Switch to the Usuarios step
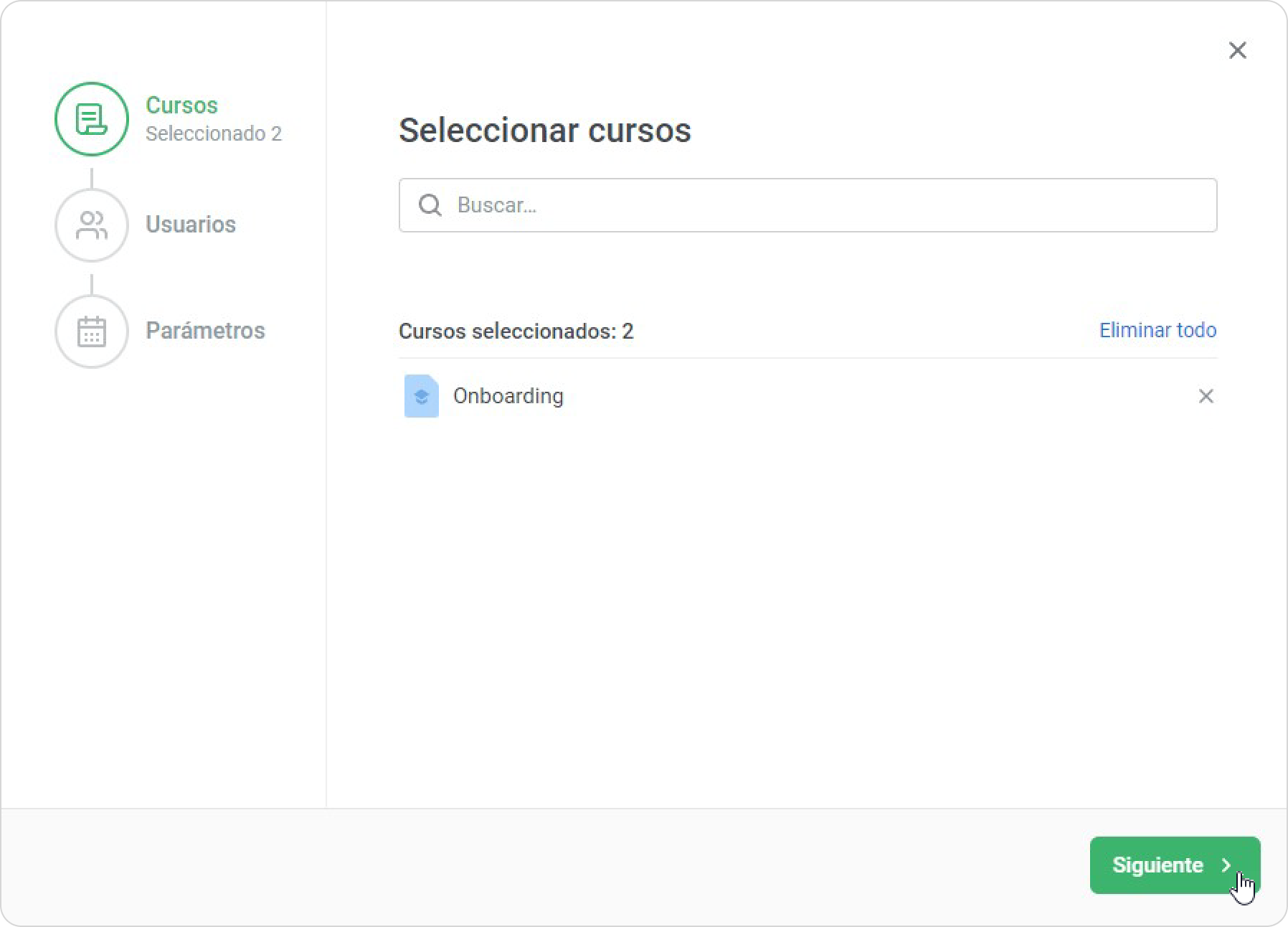This screenshot has width=1288, height=927. (x=191, y=225)
